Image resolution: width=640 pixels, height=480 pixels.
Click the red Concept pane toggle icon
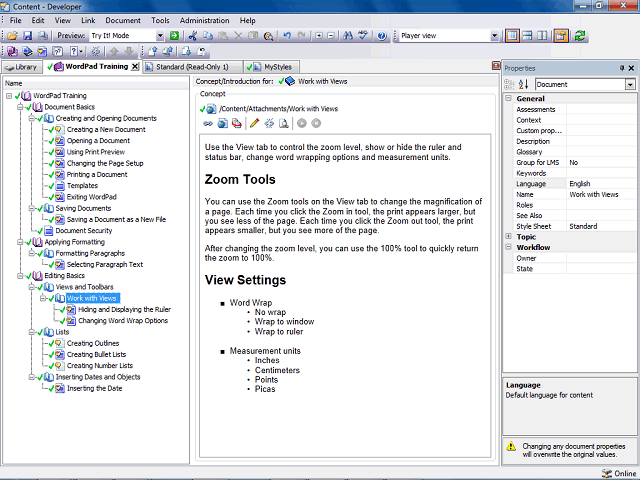pos(496,66)
